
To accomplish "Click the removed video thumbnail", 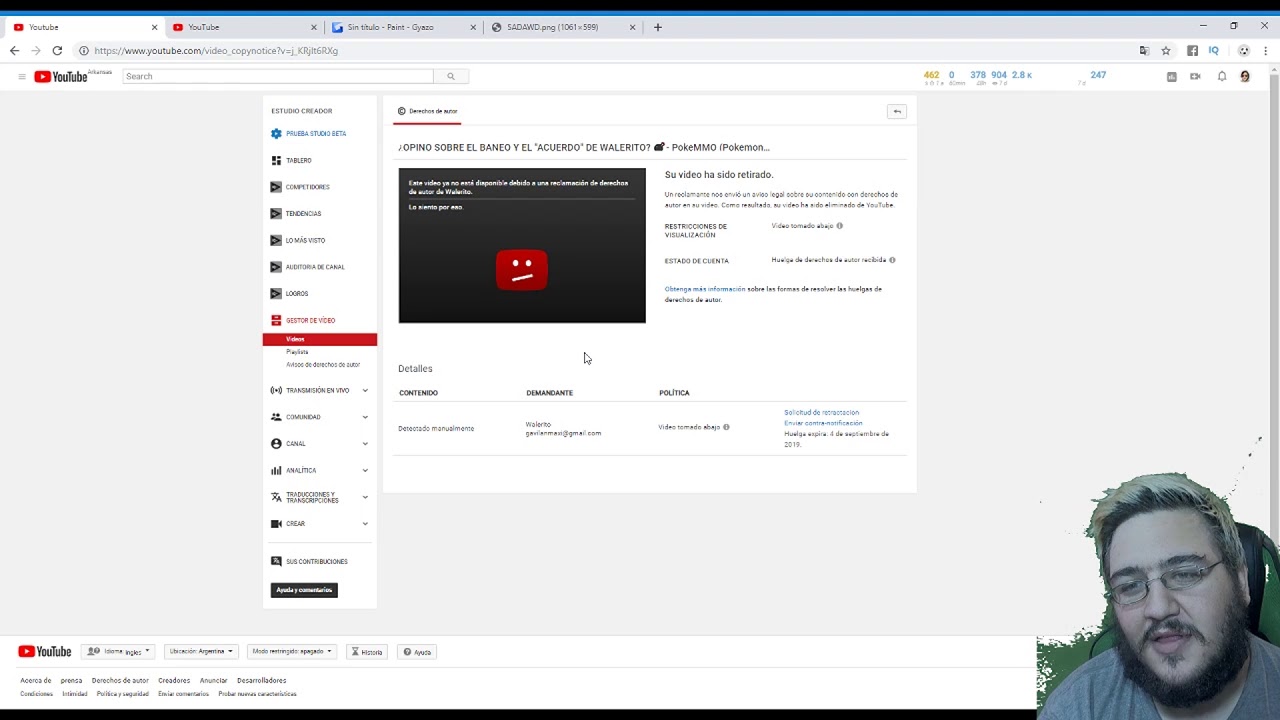I will (522, 245).
